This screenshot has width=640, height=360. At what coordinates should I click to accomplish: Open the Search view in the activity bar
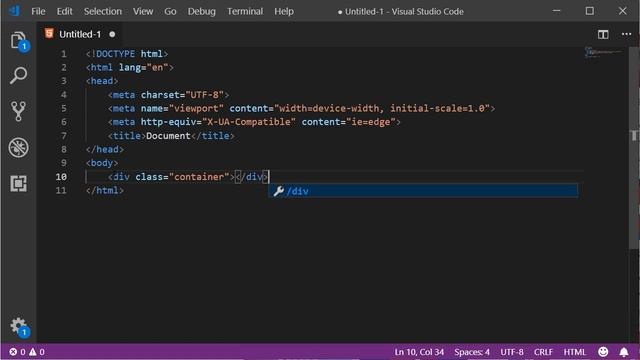18,76
